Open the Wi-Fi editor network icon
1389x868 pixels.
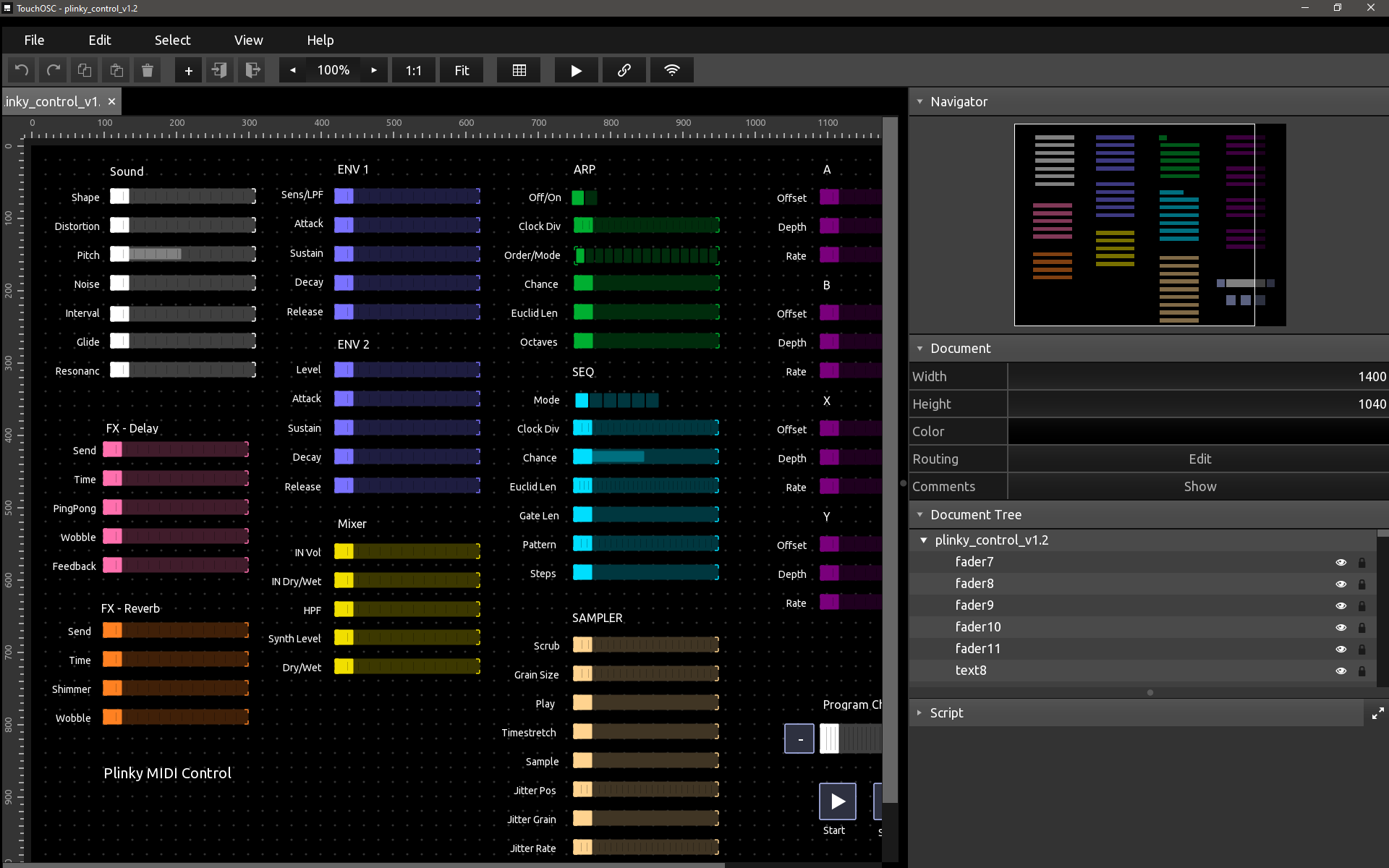tap(672, 70)
